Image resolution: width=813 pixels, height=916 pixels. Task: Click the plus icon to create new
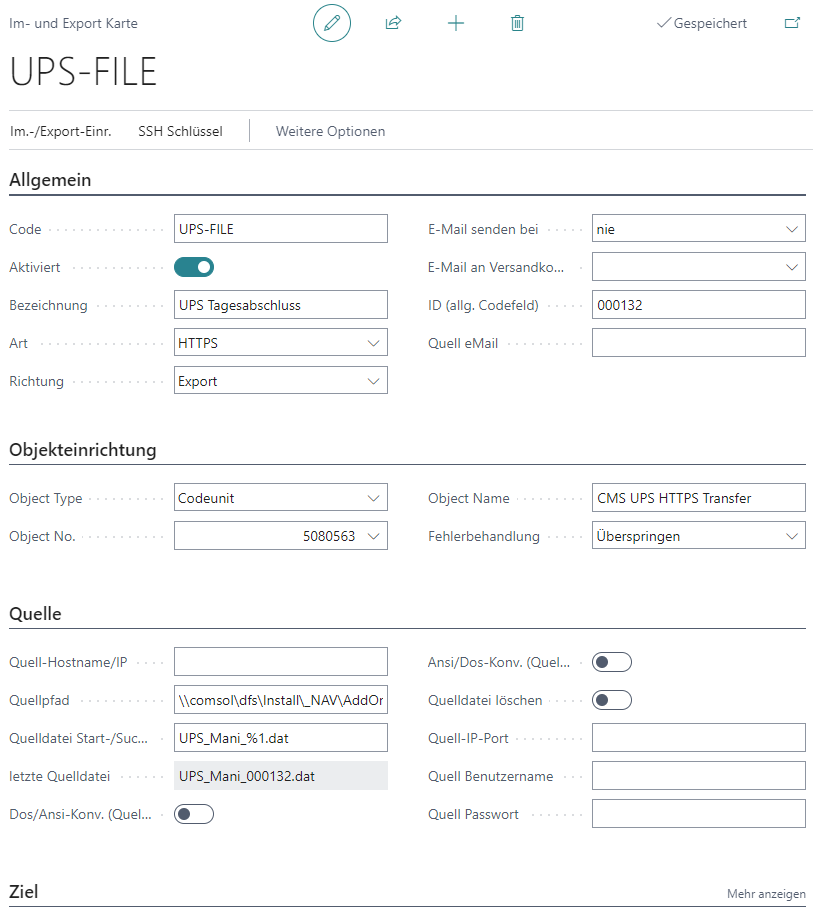[456, 23]
